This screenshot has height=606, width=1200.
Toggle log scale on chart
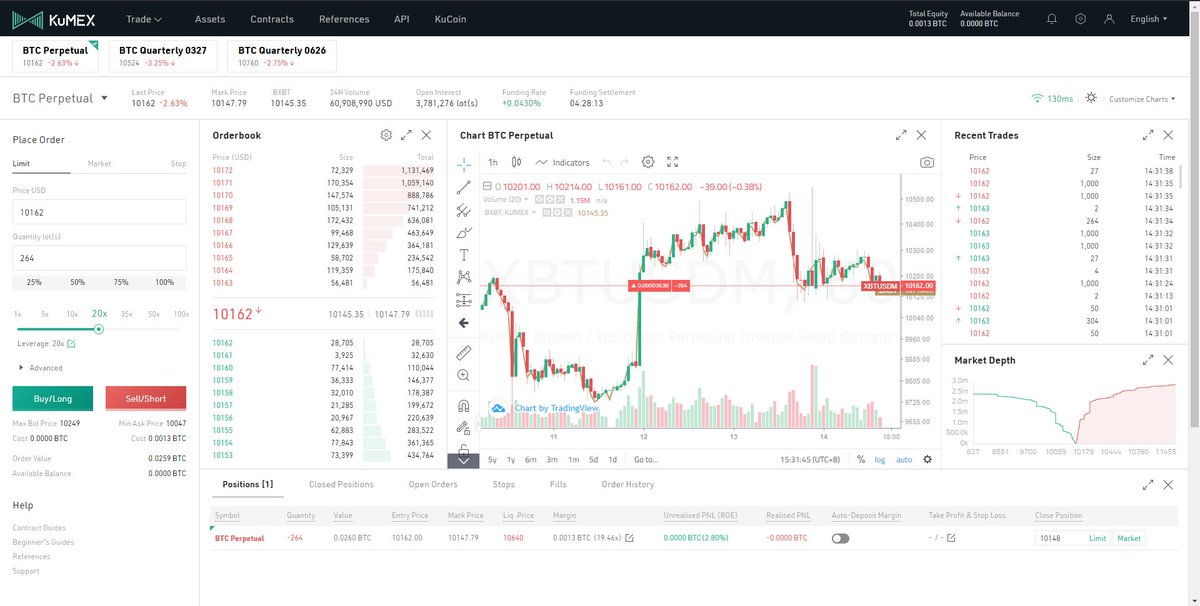(x=880, y=459)
